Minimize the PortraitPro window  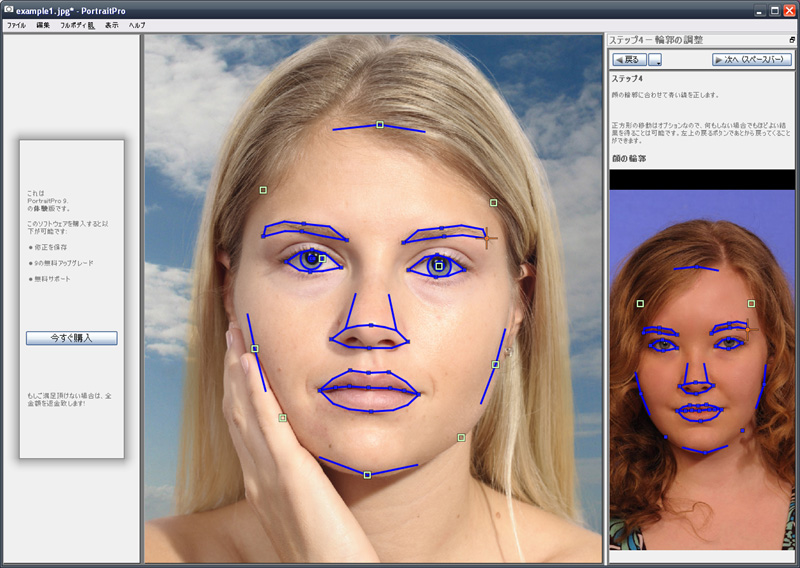coord(760,10)
